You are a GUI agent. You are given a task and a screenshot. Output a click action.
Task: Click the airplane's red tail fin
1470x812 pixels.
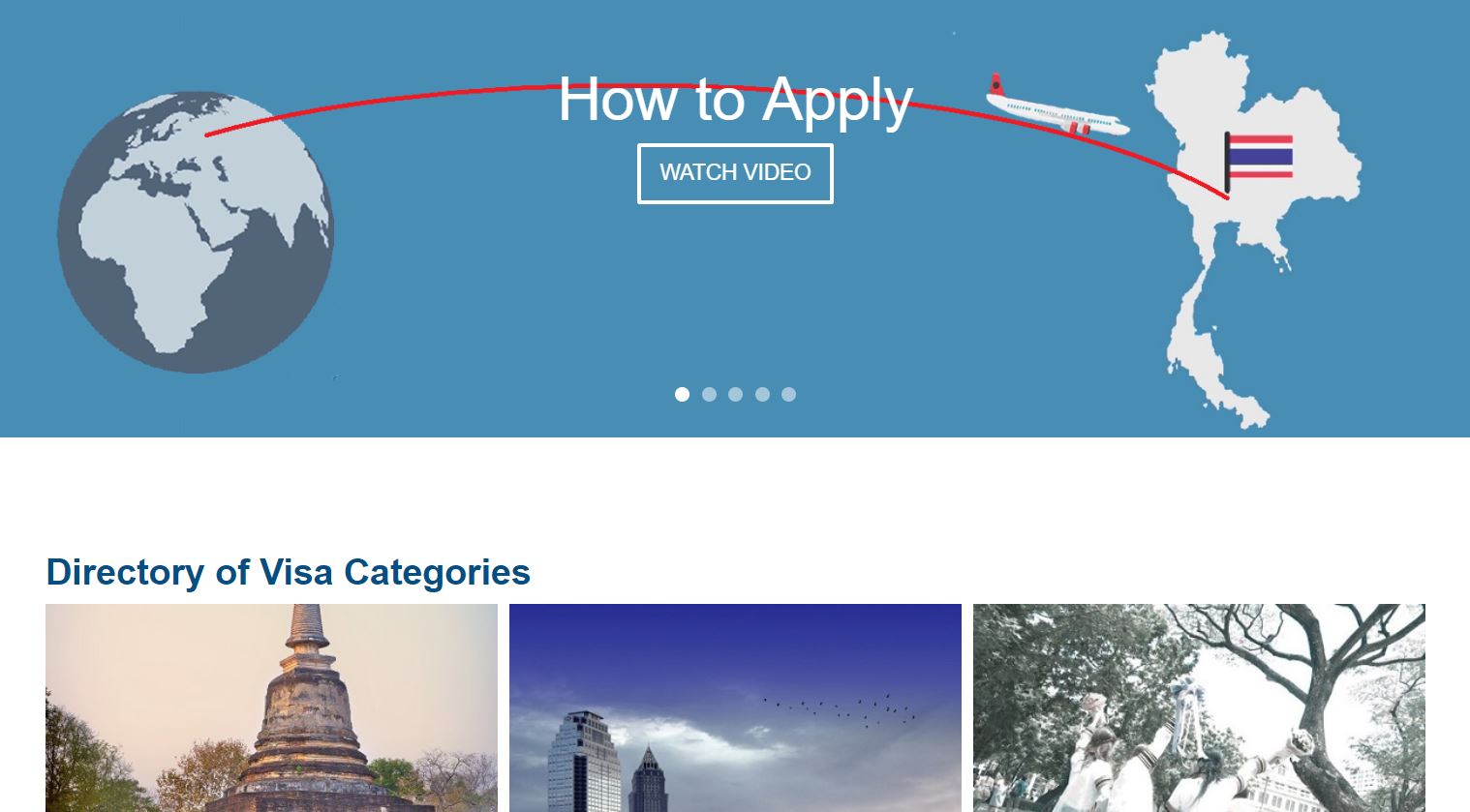point(996,84)
